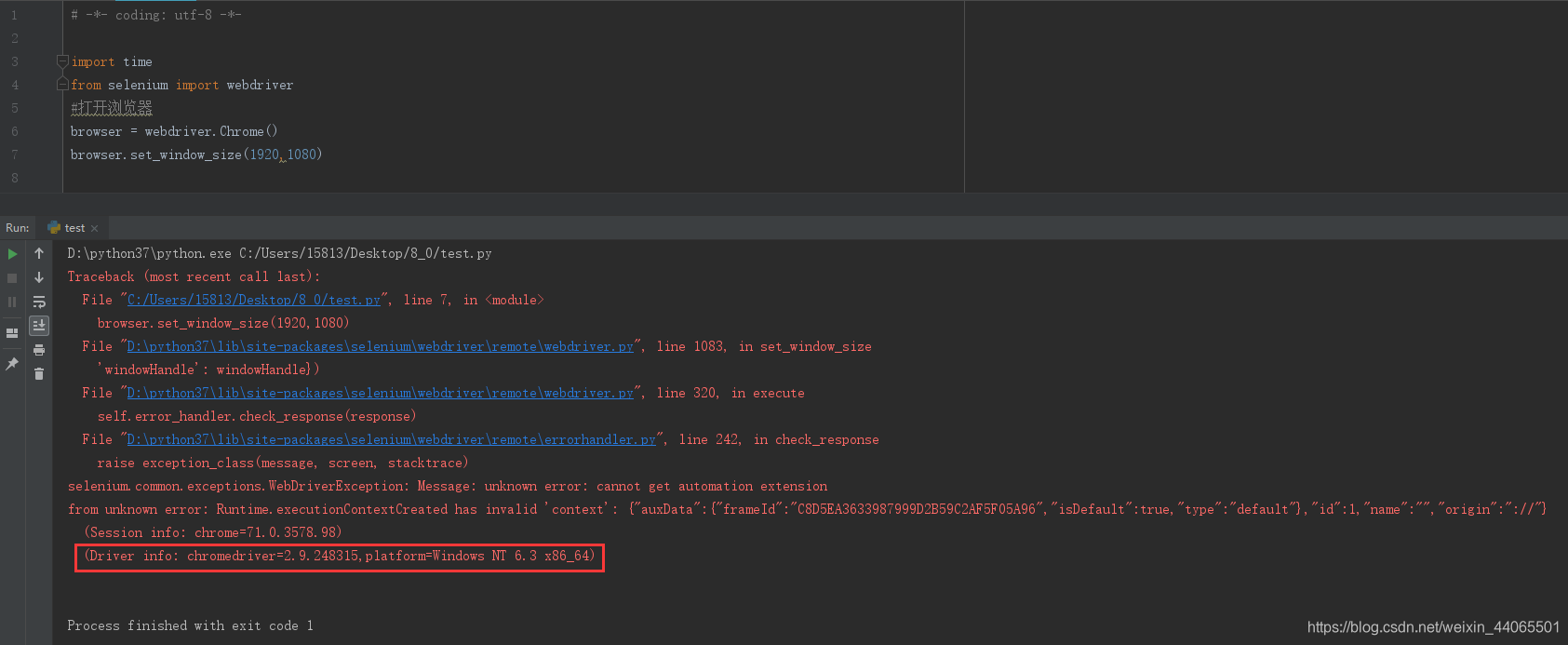Close the test run tab
This screenshot has width=1568, height=645.
coord(95,228)
